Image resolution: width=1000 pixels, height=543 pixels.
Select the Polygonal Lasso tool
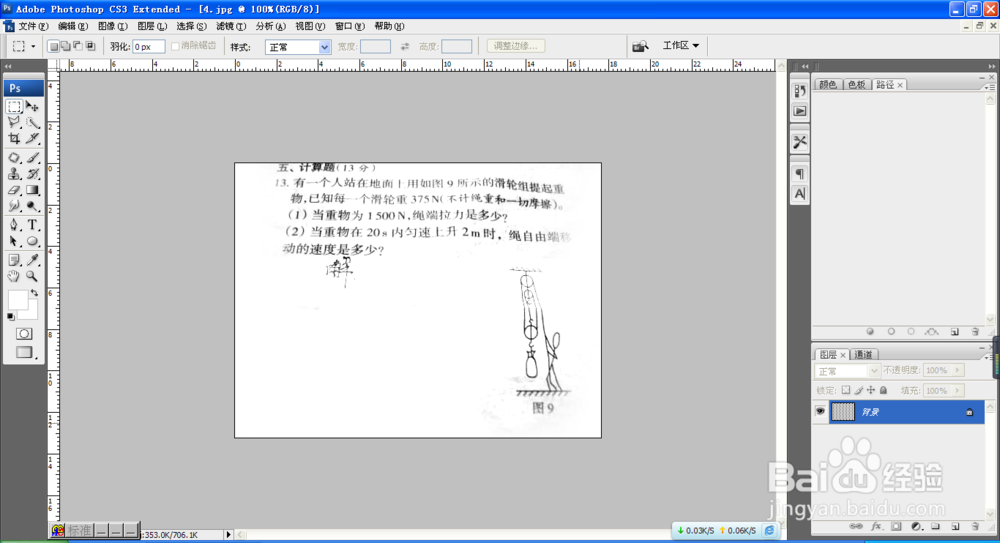[14, 123]
